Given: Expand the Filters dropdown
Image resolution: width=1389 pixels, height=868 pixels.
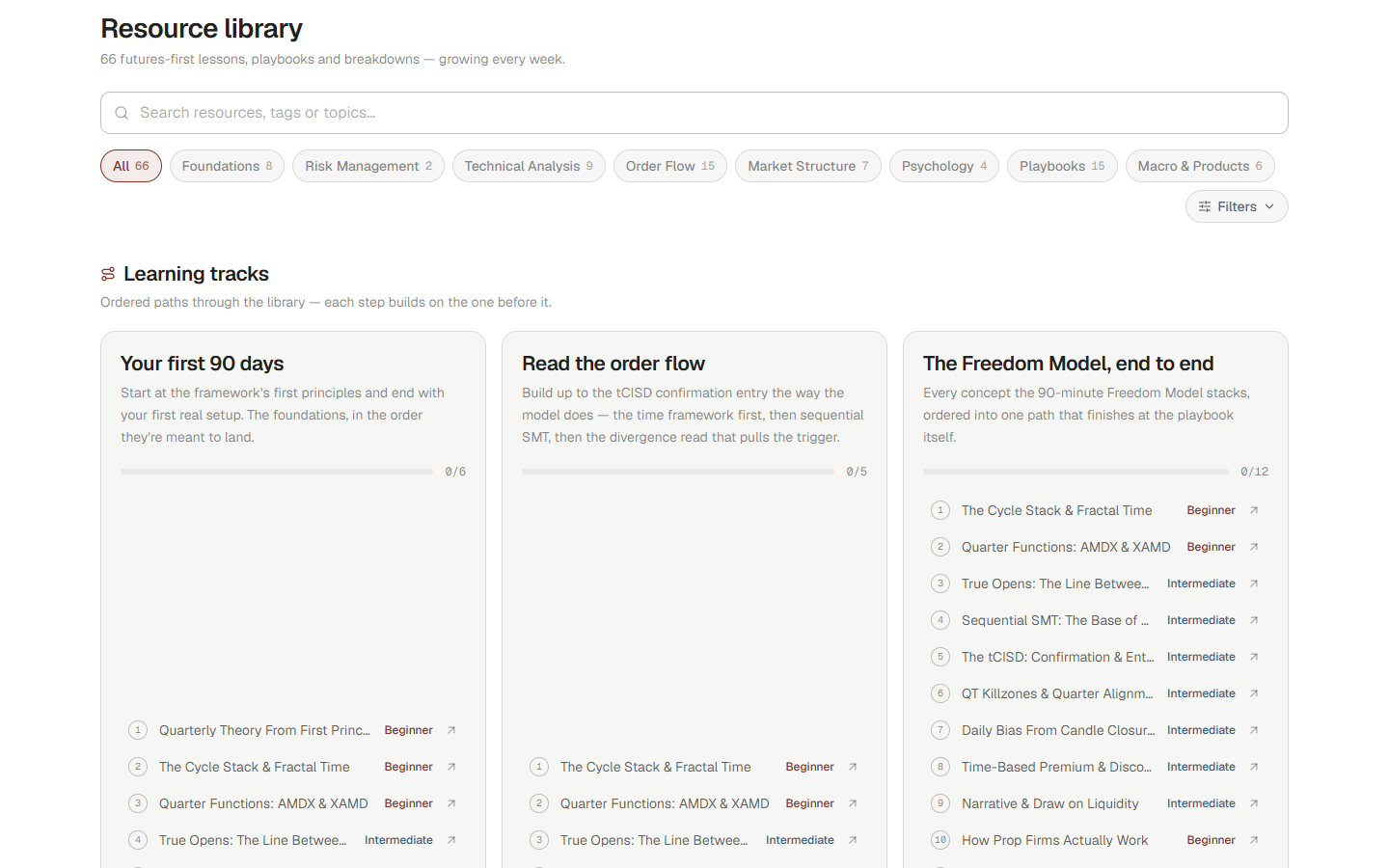Looking at the screenshot, I should pyautogui.click(x=1237, y=206).
